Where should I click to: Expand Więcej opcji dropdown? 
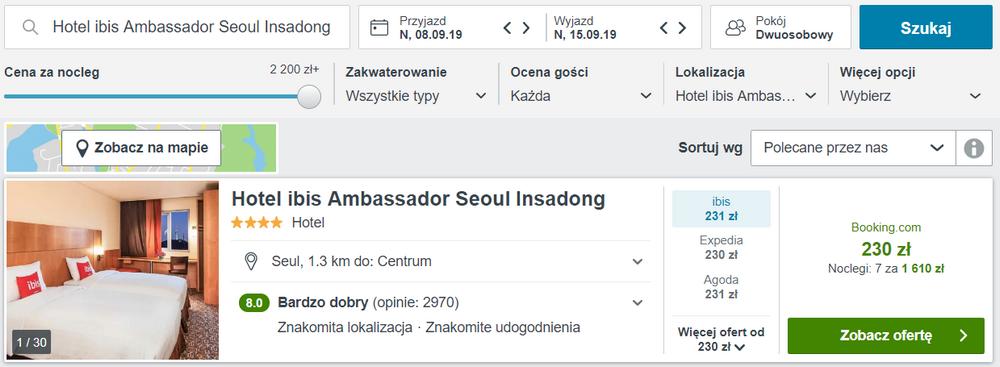(x=911, y=96)
